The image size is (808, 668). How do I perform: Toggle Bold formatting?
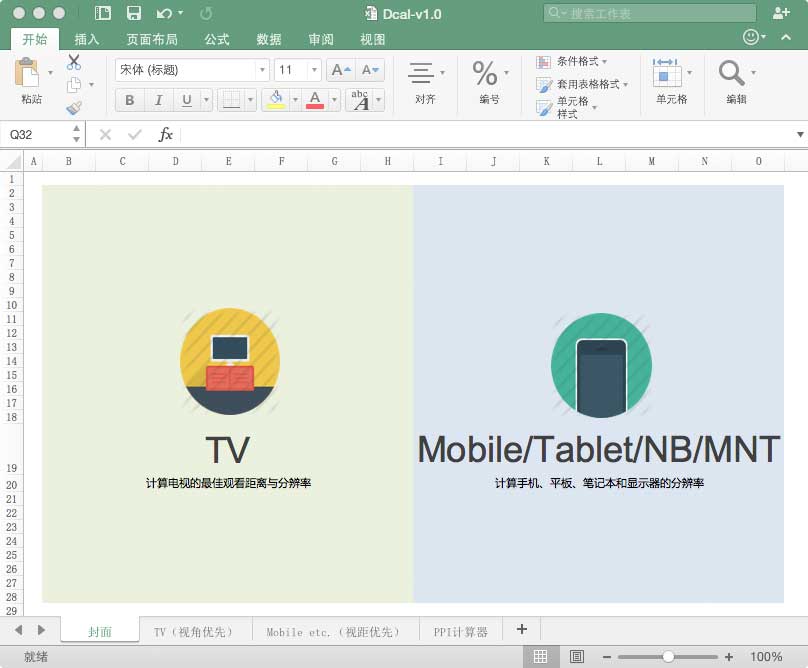130,100
